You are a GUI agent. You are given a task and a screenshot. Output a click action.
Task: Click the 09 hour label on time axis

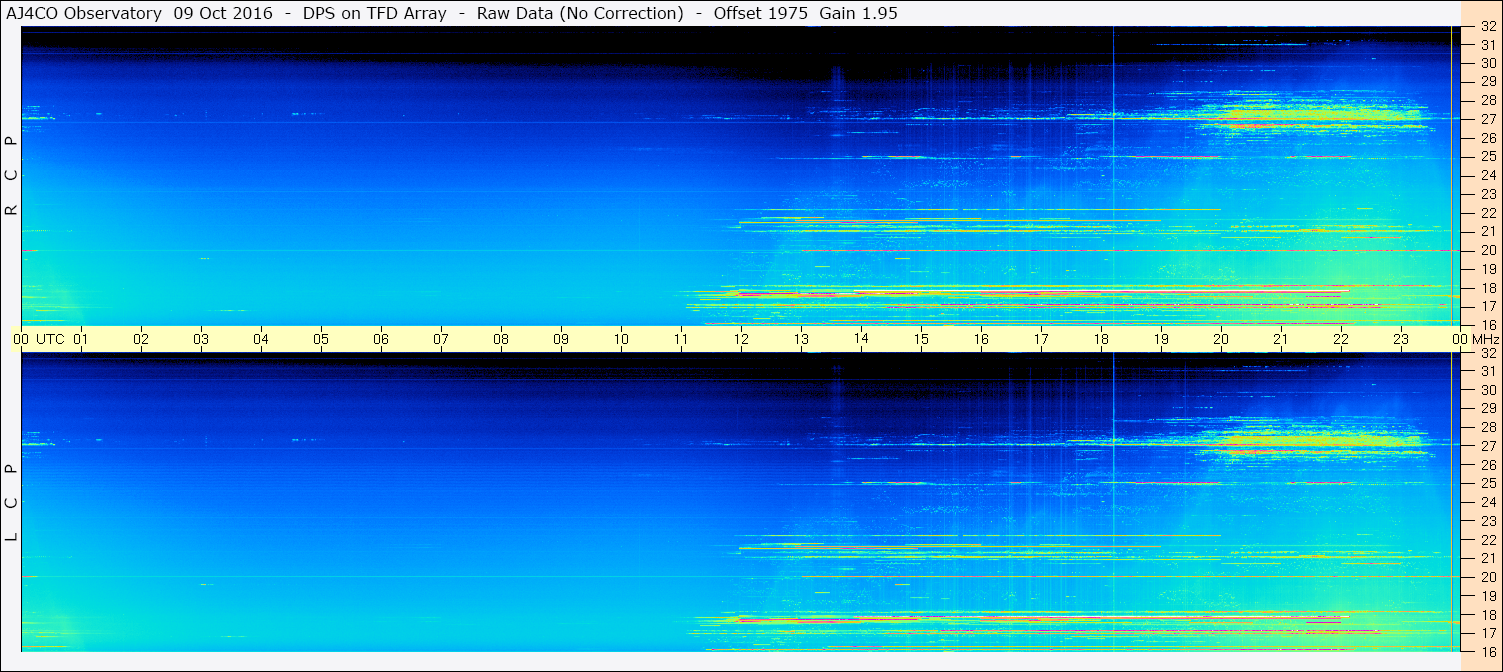click(x=561, y=339)
